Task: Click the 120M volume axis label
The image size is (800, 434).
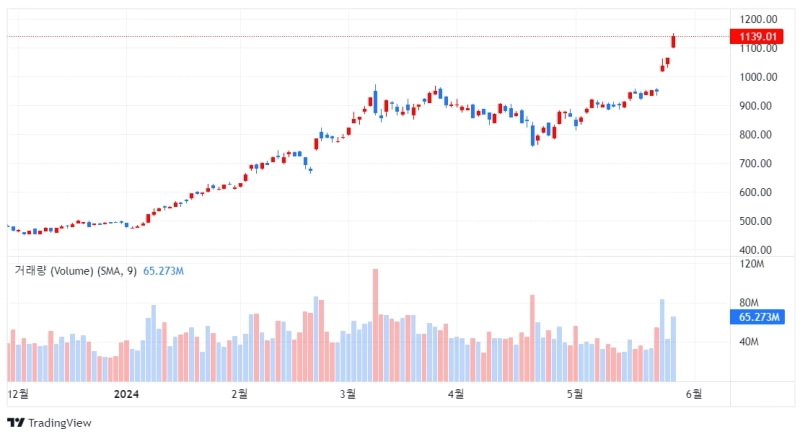Action: click(x=751, y=264)
